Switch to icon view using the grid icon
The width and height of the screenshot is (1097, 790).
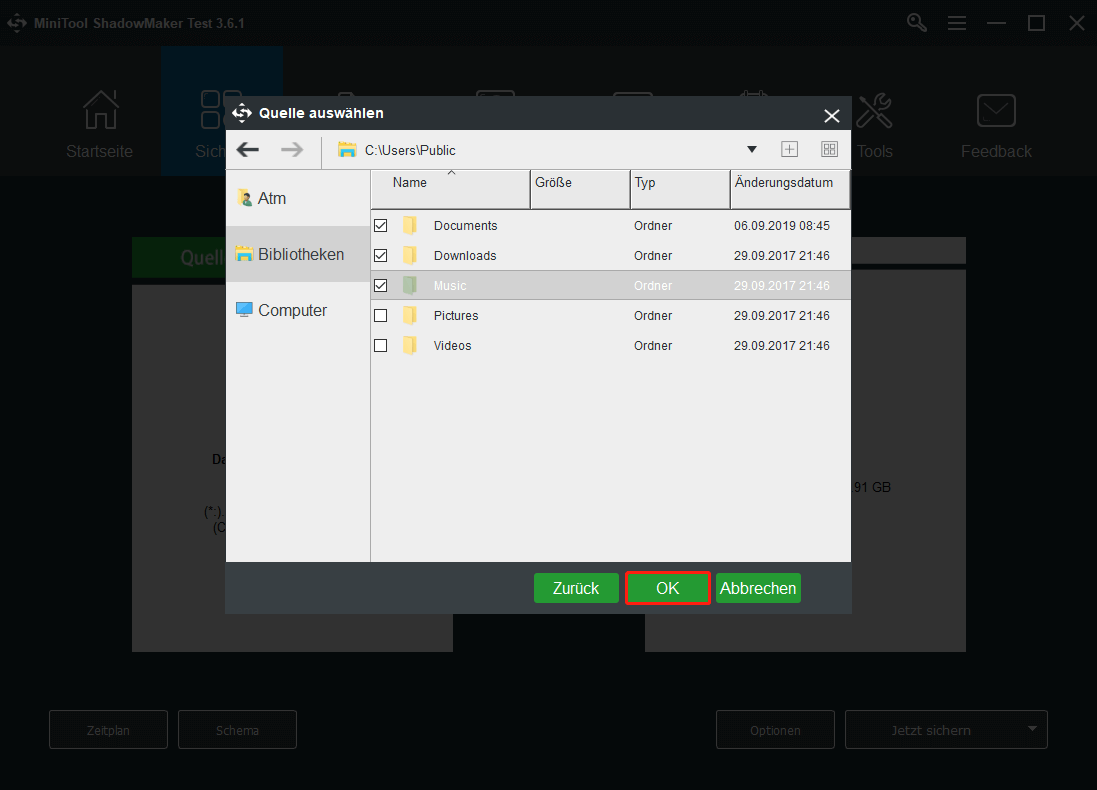[x=829, y=148]
